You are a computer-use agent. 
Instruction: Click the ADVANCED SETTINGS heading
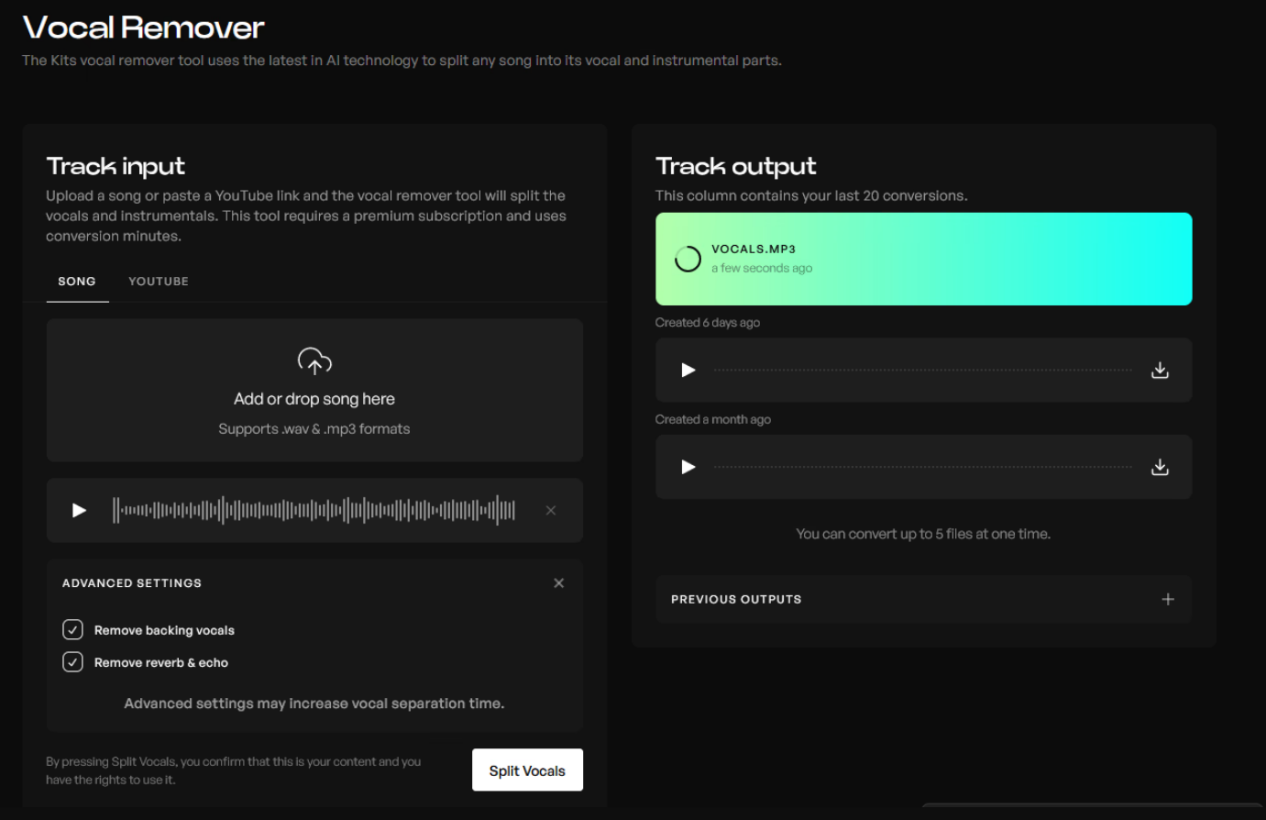click(x=132, y=583)
